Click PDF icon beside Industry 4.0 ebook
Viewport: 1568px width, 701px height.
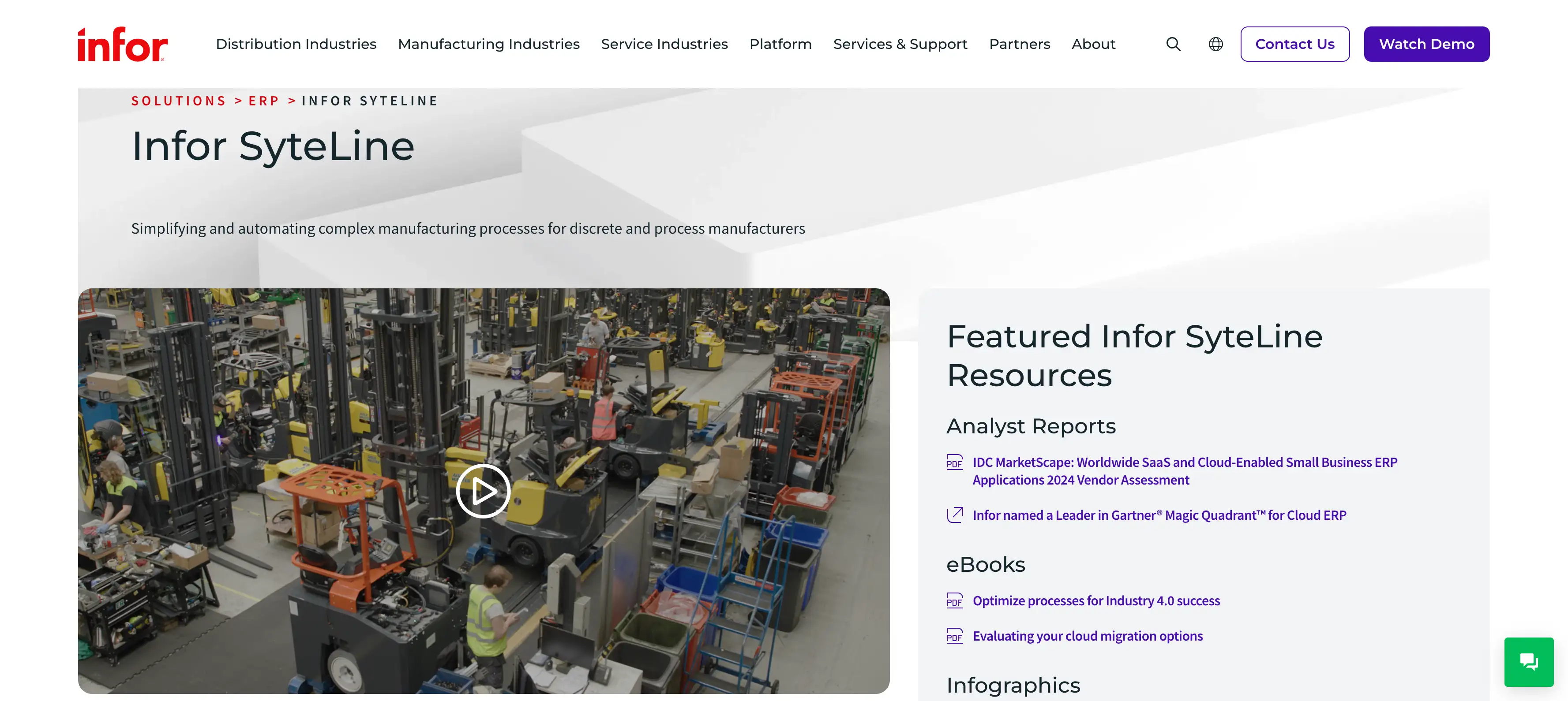tap(954, 600)
